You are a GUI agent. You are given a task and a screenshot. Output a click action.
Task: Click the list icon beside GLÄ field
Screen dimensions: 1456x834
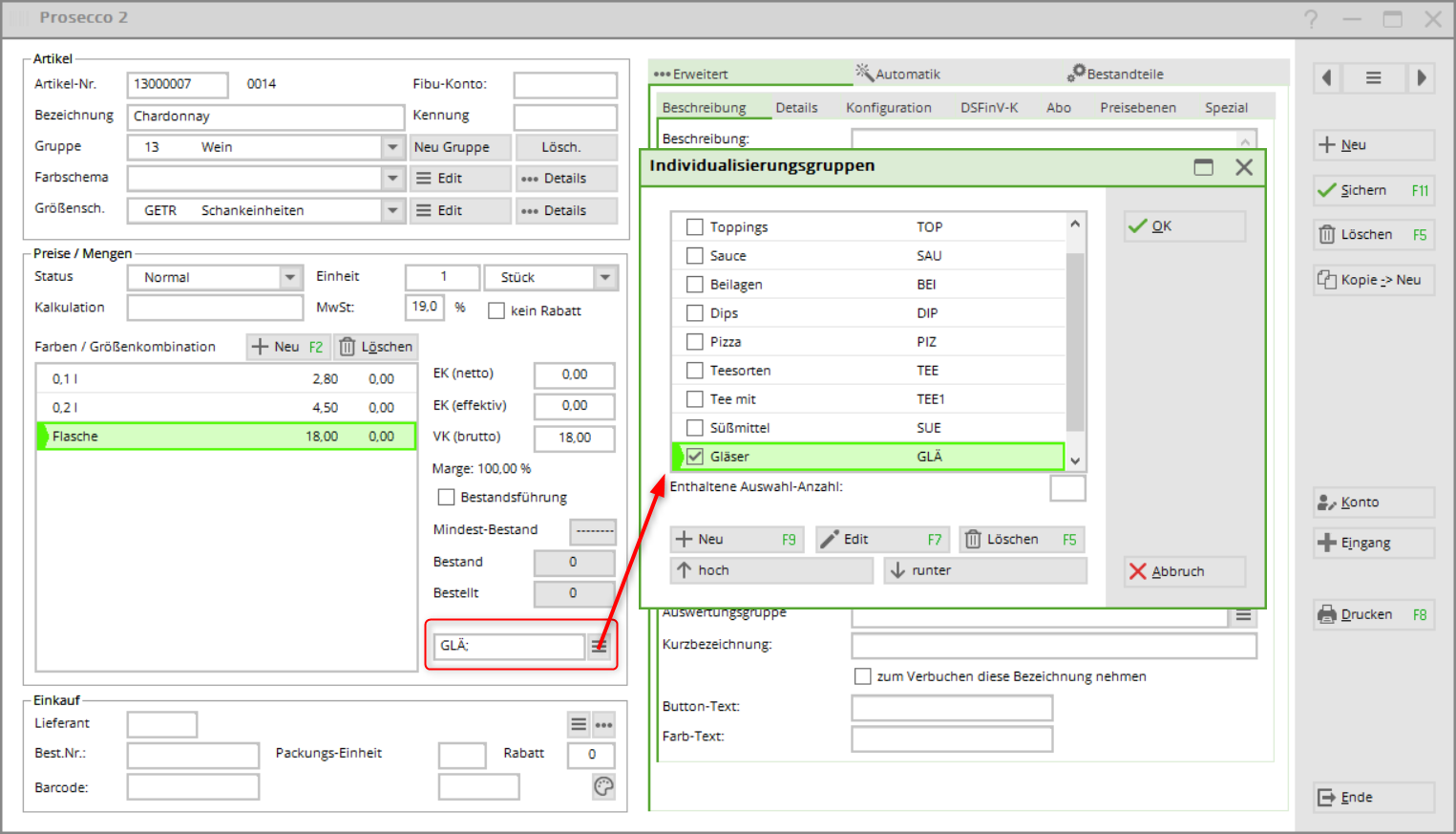pyautogui.click(x=599, y=646)
